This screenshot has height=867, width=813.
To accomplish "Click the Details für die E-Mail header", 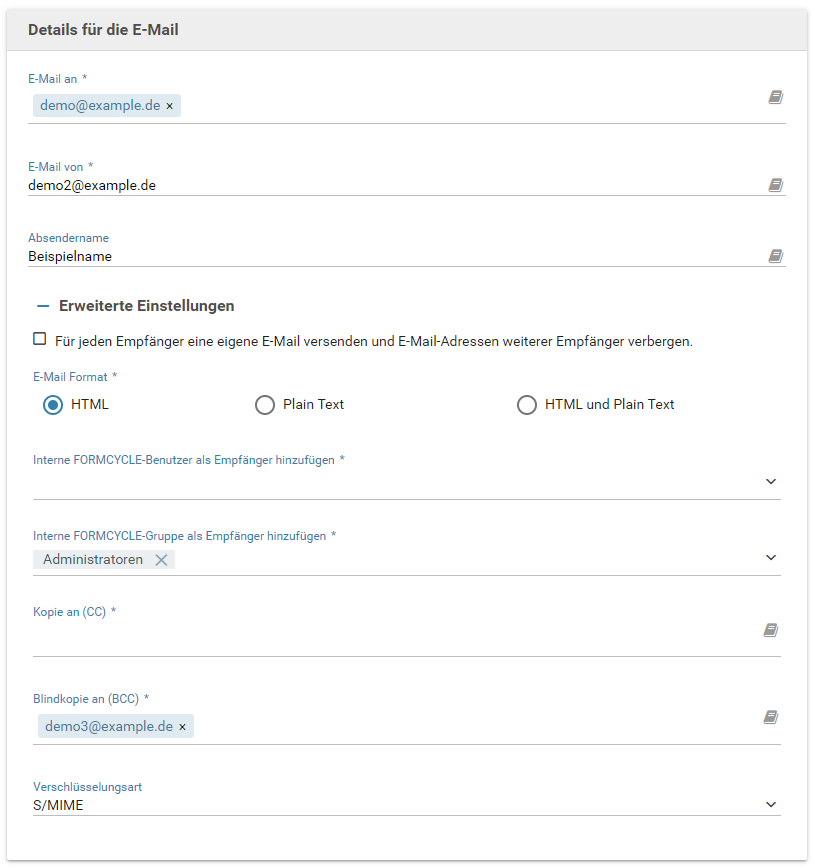I will 104,30.
